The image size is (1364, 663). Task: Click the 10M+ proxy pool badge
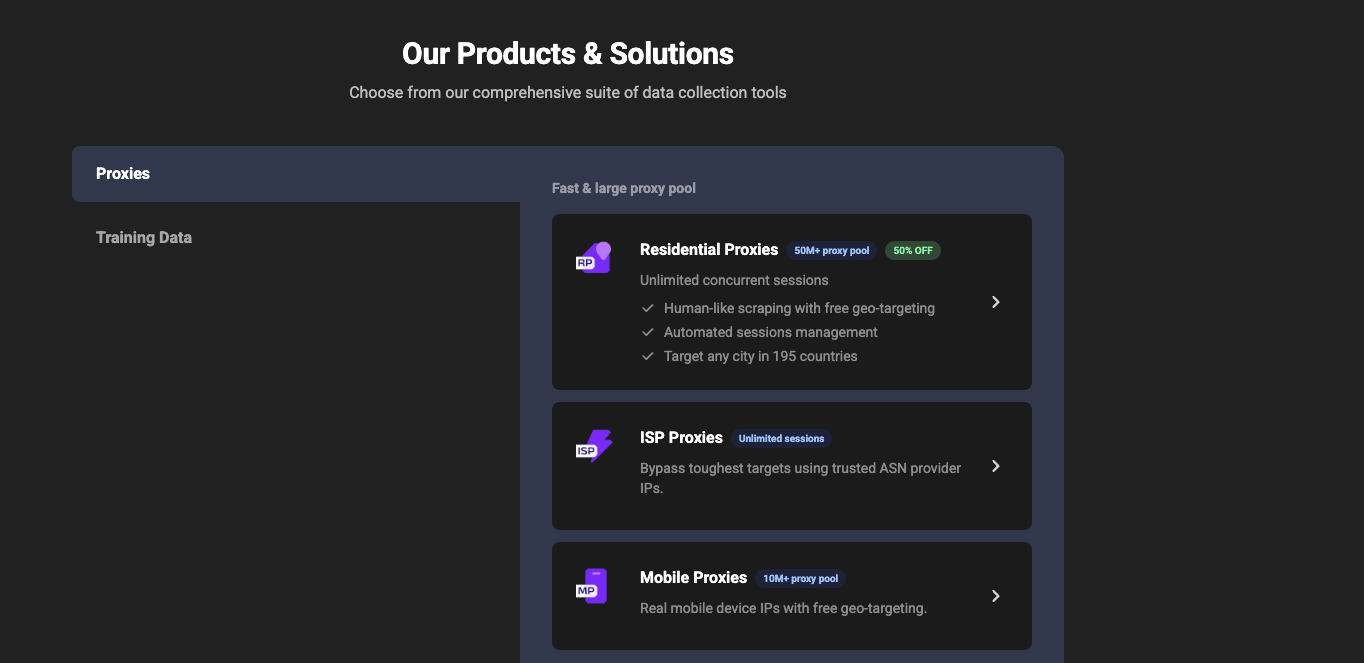pyautogui.click(x=800, y=579)
